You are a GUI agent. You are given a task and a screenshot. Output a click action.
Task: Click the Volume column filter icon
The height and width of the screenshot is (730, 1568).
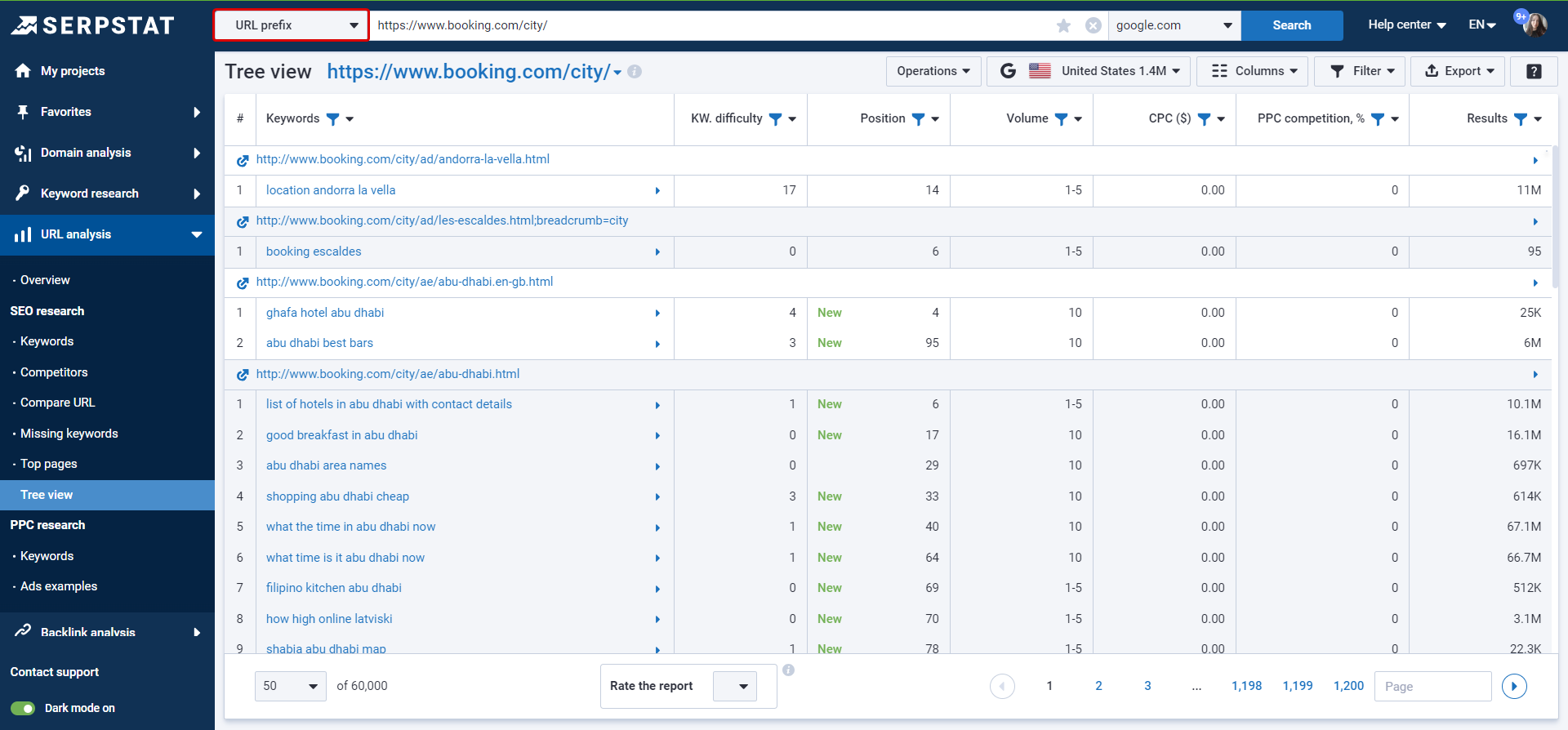(x=1061, y=119)
